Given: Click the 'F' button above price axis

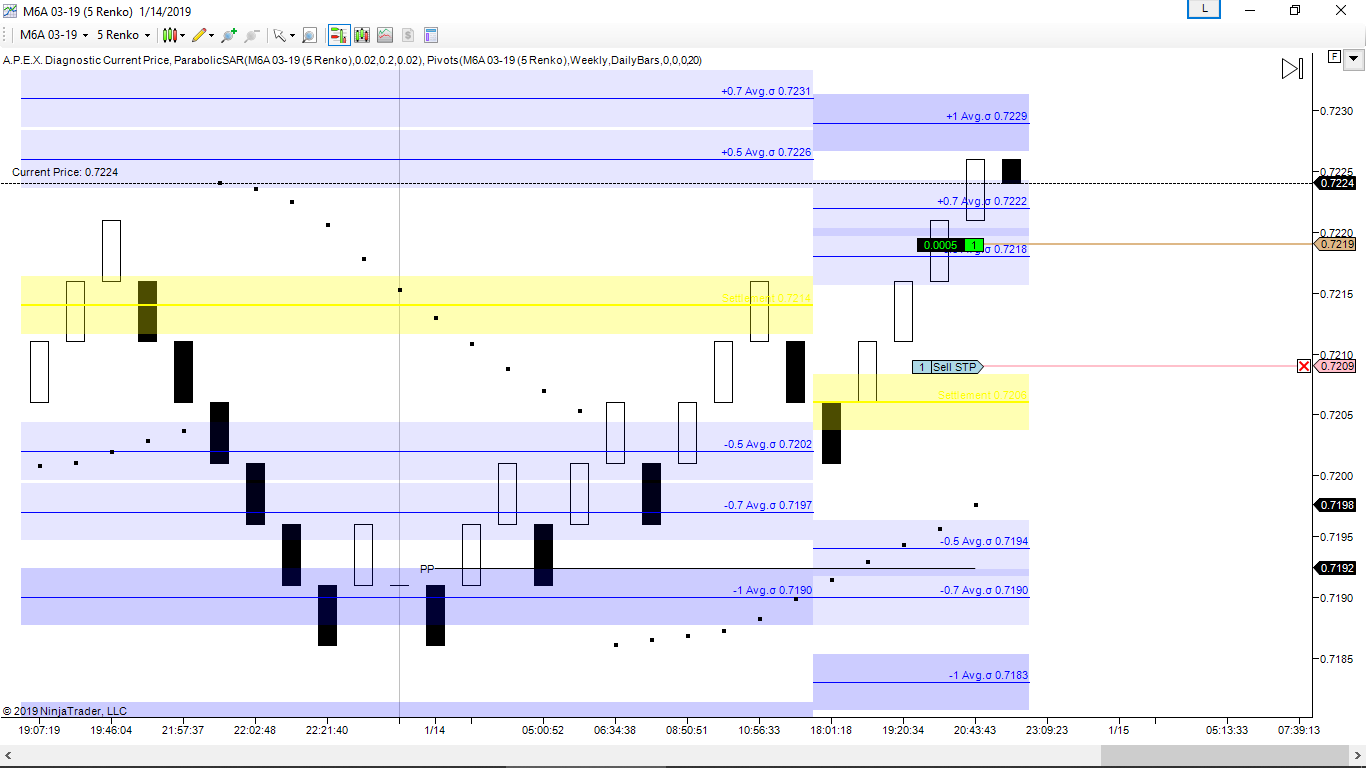Looking at the screenshot, I should click(1334, 57).
